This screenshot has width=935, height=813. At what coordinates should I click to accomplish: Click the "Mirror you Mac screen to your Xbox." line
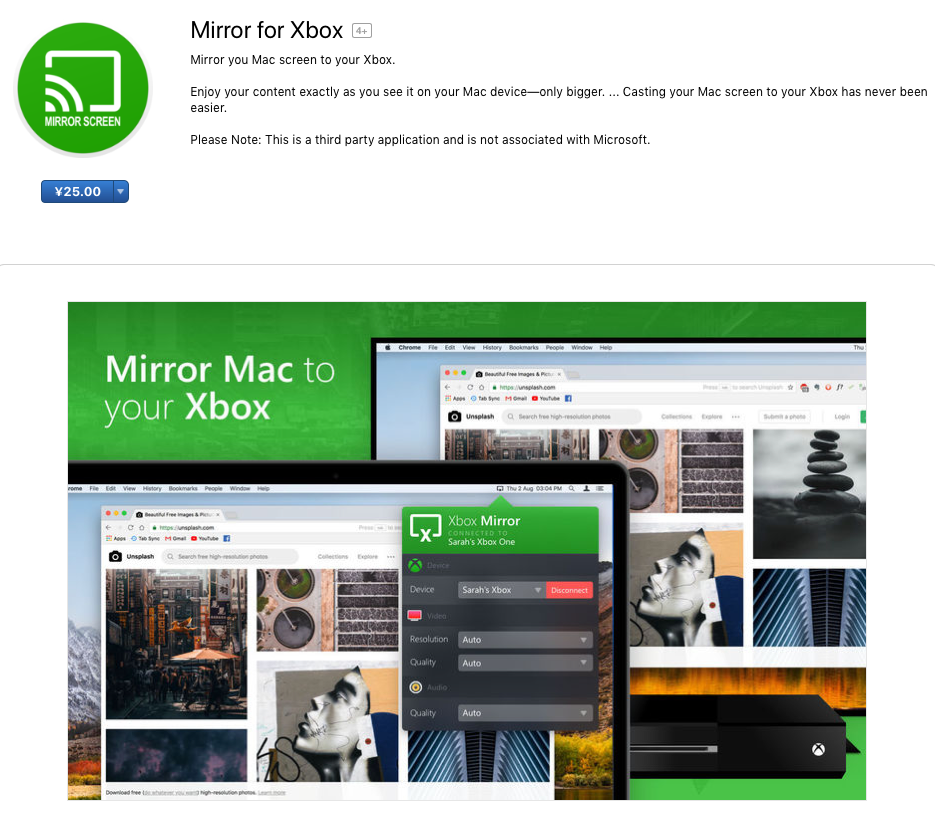click(293, 60)
